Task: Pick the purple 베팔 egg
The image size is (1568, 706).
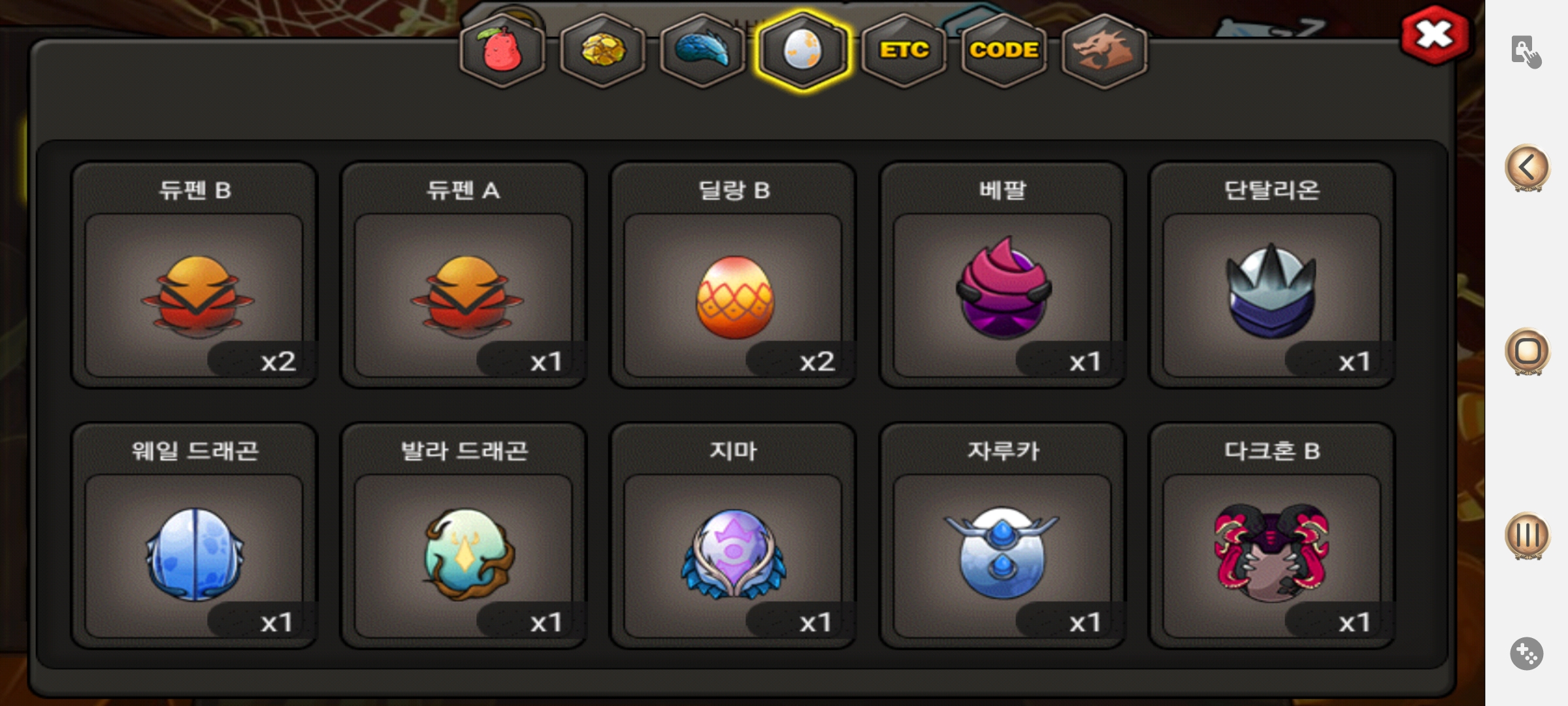Action: click(x=1003, y=275)
